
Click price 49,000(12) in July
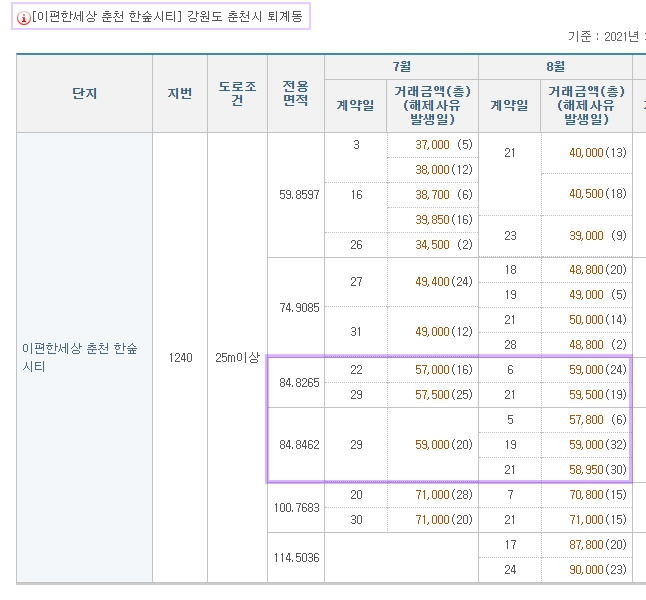444,332
